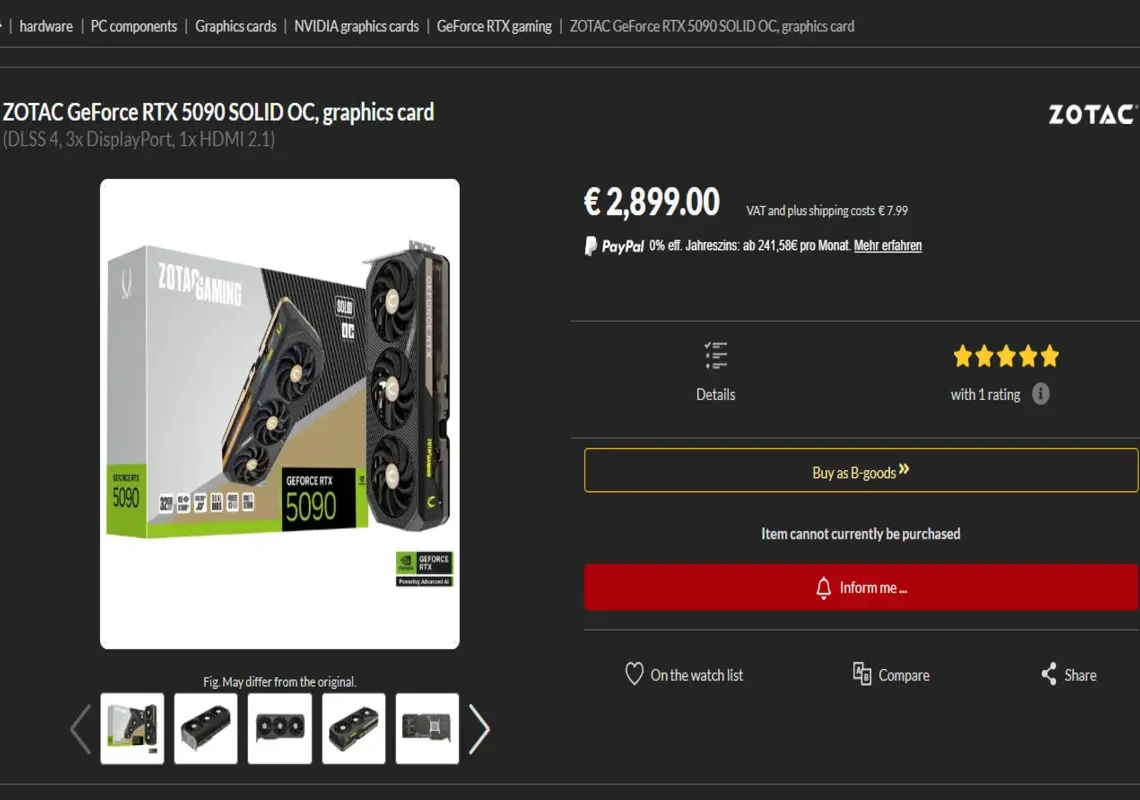1140x800 pixels.
Task: Click the red Inform me button
Action: [861, 587]
